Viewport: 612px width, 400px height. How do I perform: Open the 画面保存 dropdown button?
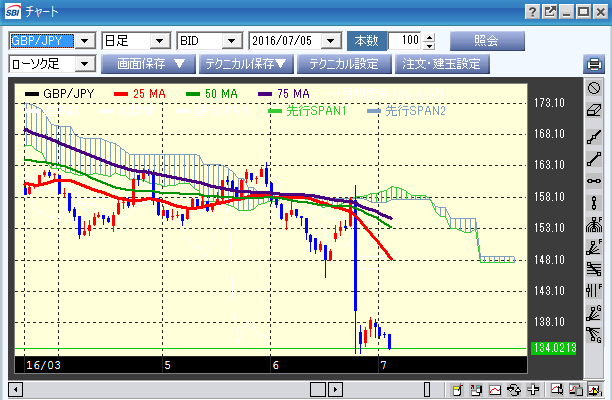pos(148,64)
